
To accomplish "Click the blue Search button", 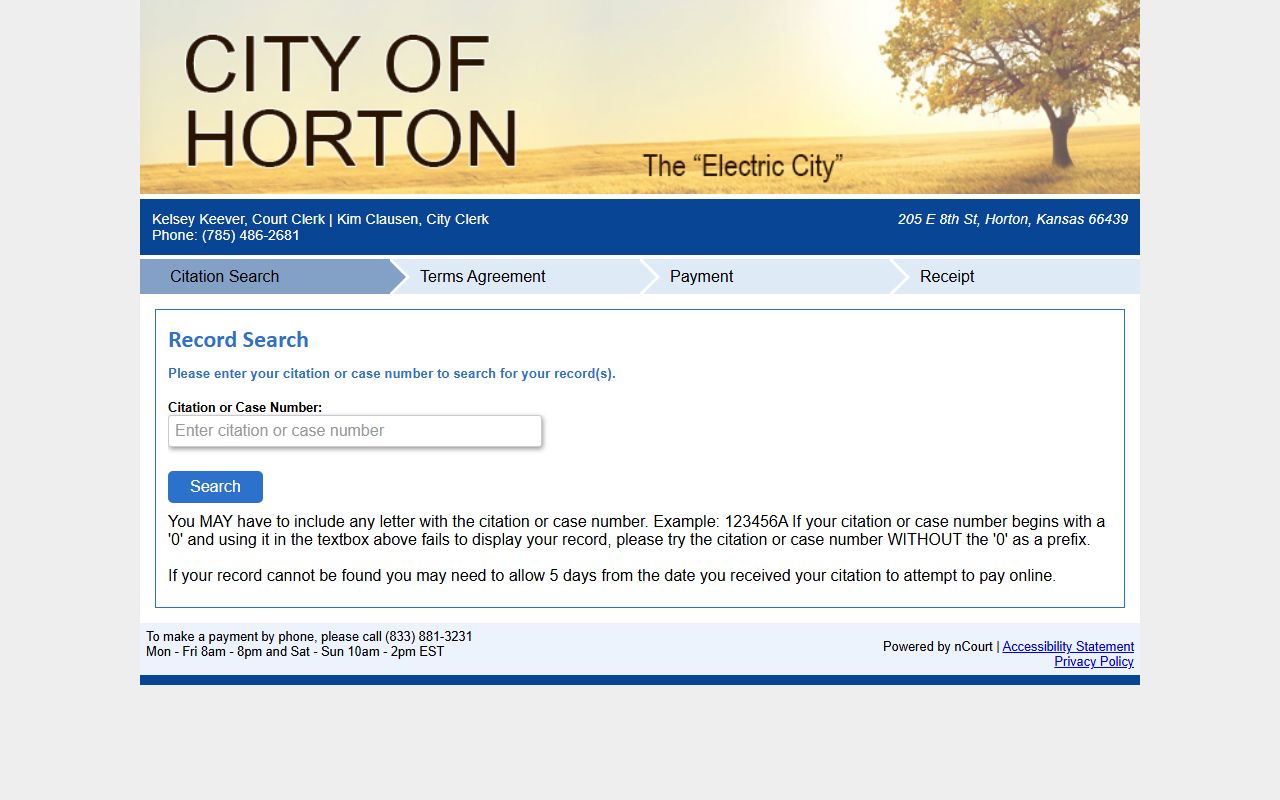I will coord(215,487).
